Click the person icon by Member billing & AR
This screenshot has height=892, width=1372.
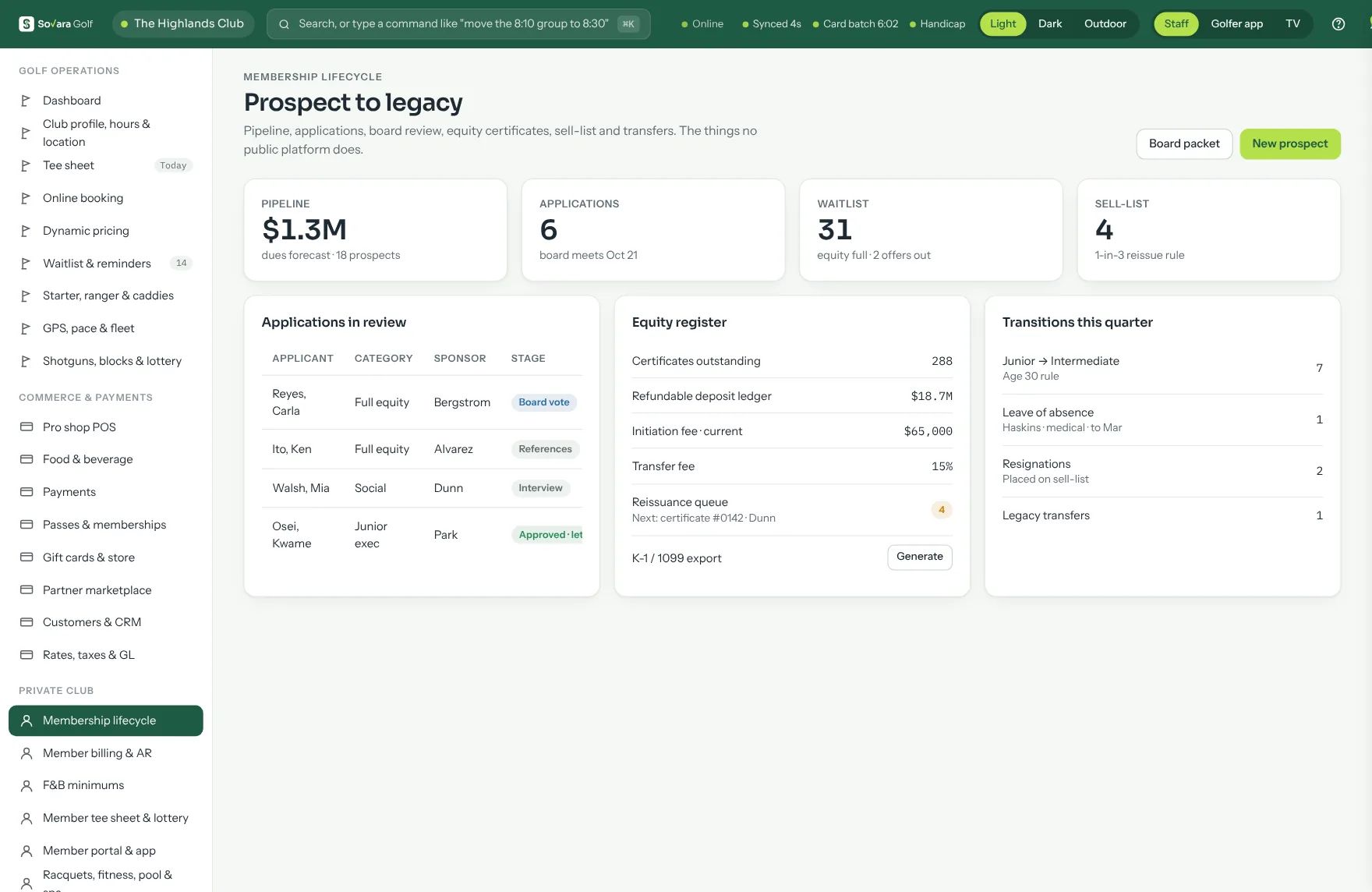(27, 753)
